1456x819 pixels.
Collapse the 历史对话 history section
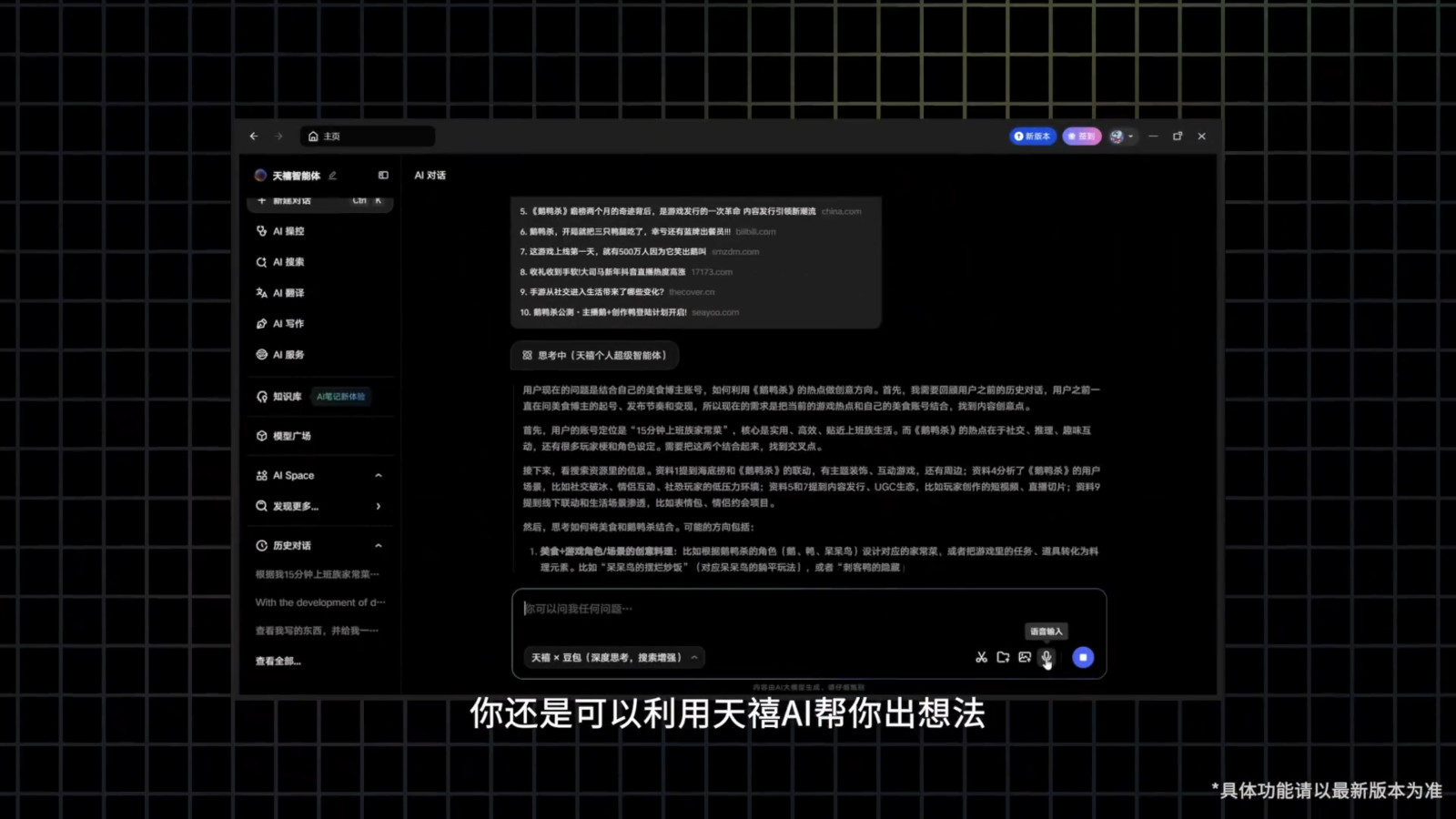tap(379, 546)
